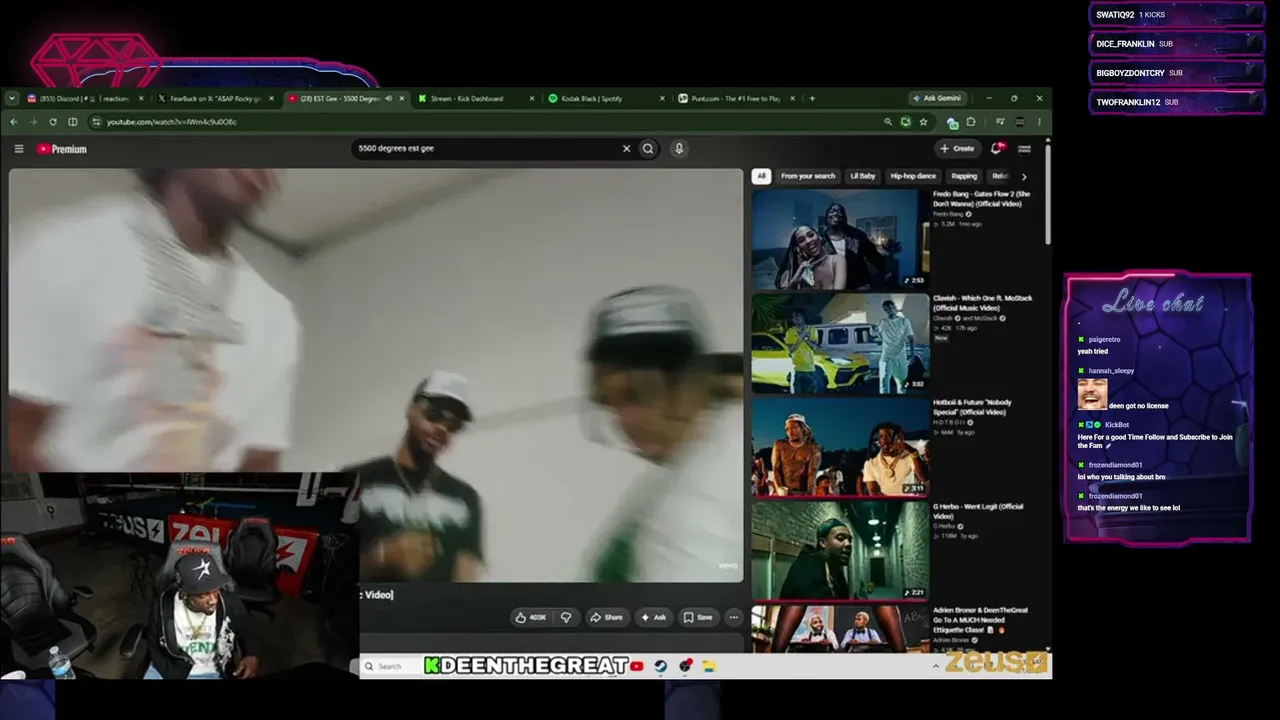The width and height of the screenshot is (1280, 720).
Task: Open Fredo Bang Gates Flow 2 thumbnail
Action: point(840,238)
